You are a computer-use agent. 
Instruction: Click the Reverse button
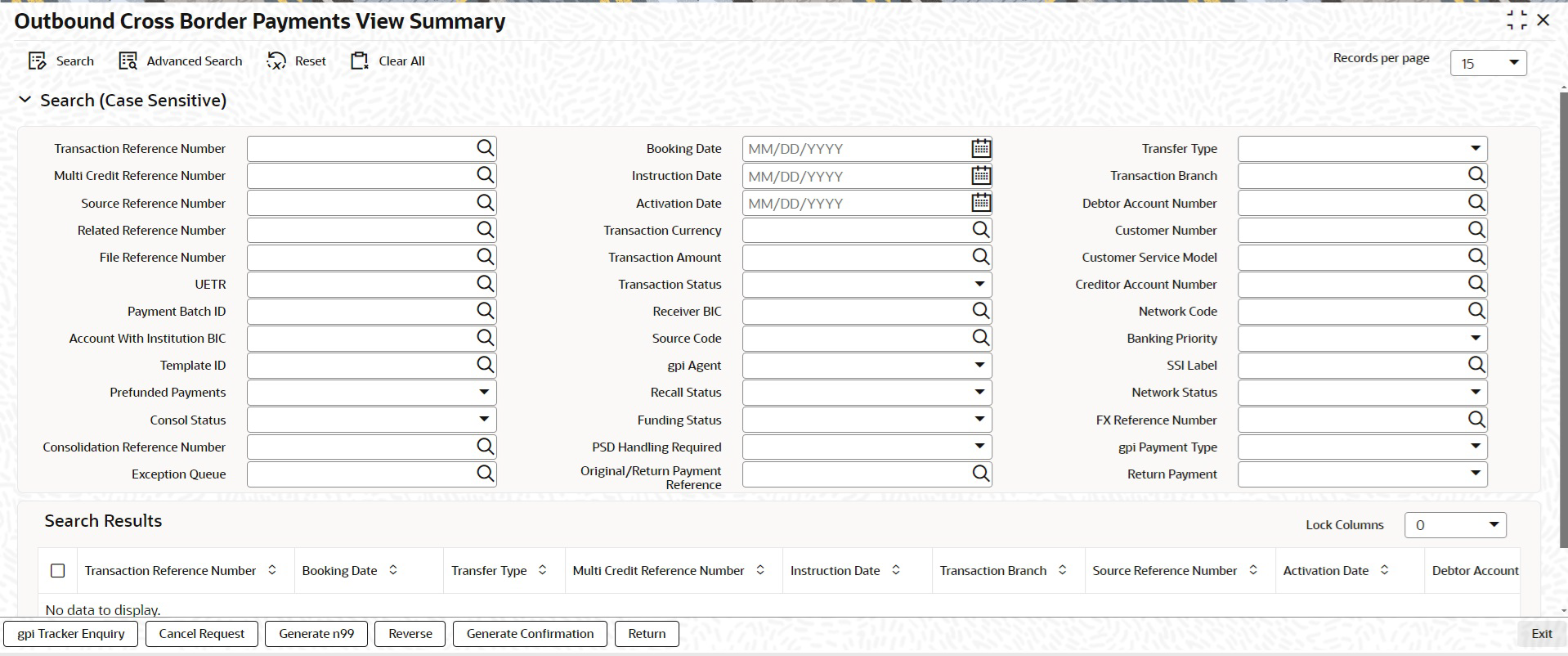tap(410, 634)
